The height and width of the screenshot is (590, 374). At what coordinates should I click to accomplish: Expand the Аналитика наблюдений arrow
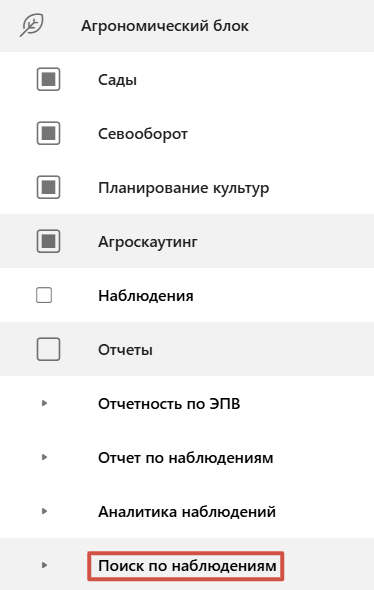click(44, 511)
